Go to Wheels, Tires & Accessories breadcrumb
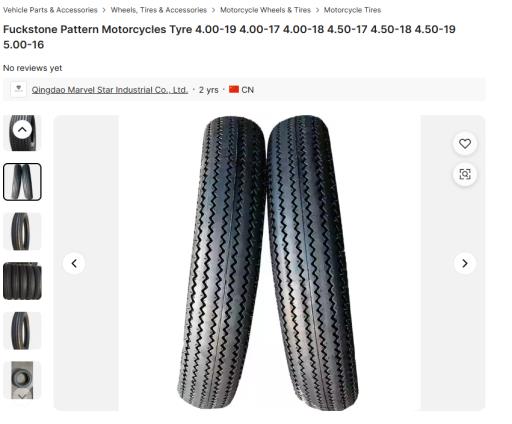Image resolution: width=512 pixels, height=424 pixels. pos(159,10)
